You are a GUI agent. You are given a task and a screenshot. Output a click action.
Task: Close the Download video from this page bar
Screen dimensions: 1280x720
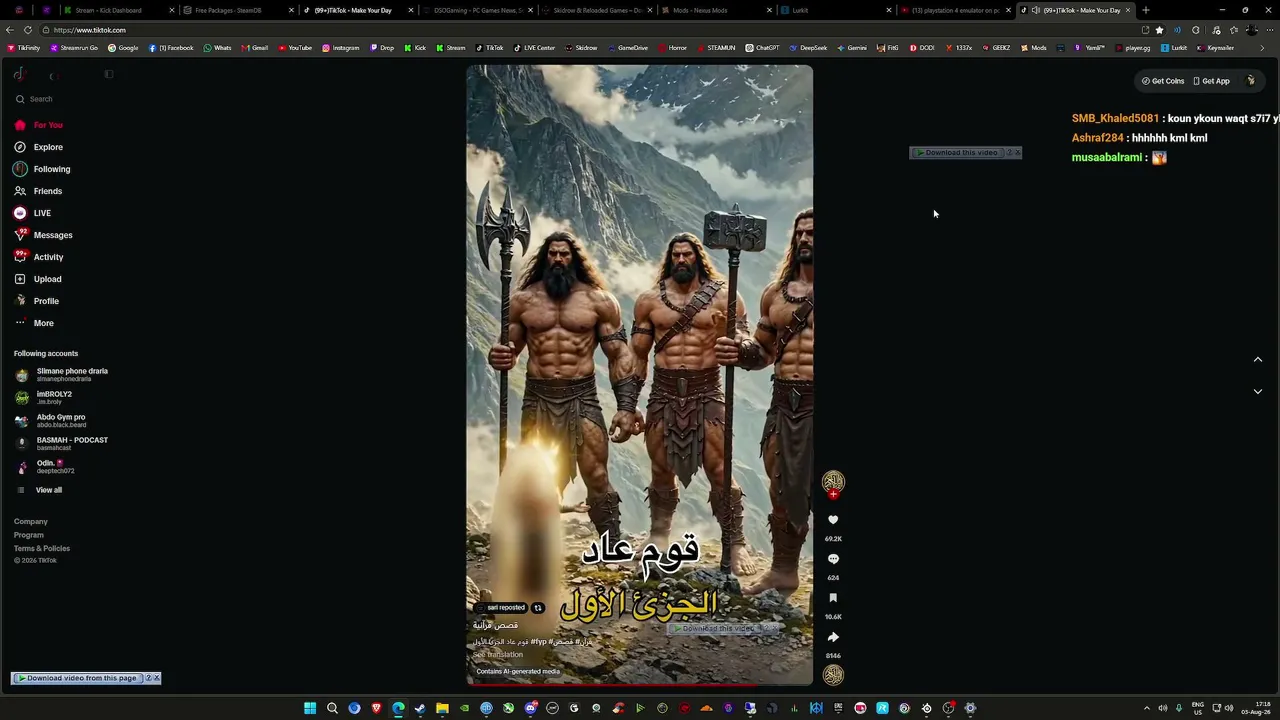tap(157, 678)
